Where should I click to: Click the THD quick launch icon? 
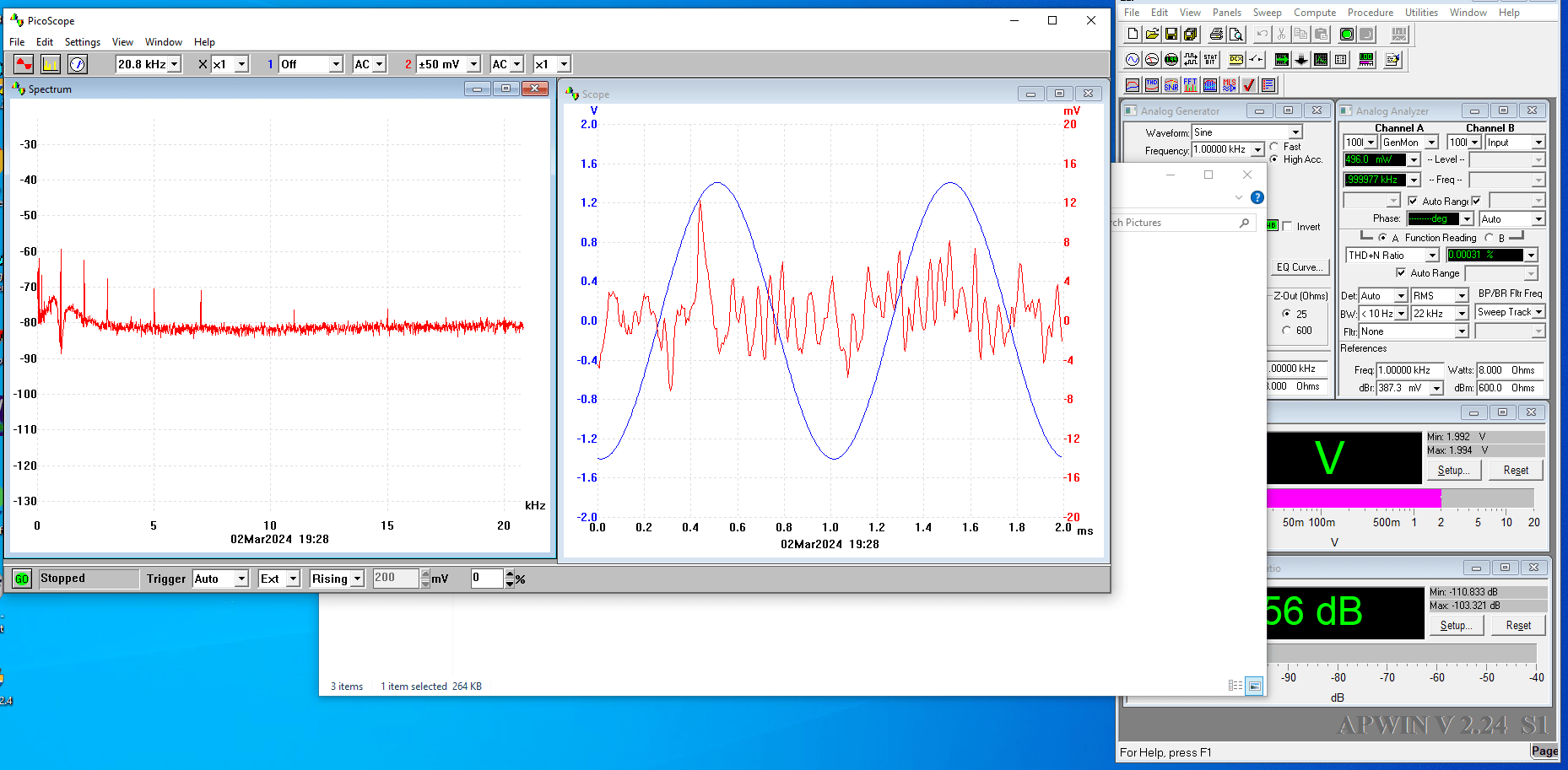coord(1152,84)
